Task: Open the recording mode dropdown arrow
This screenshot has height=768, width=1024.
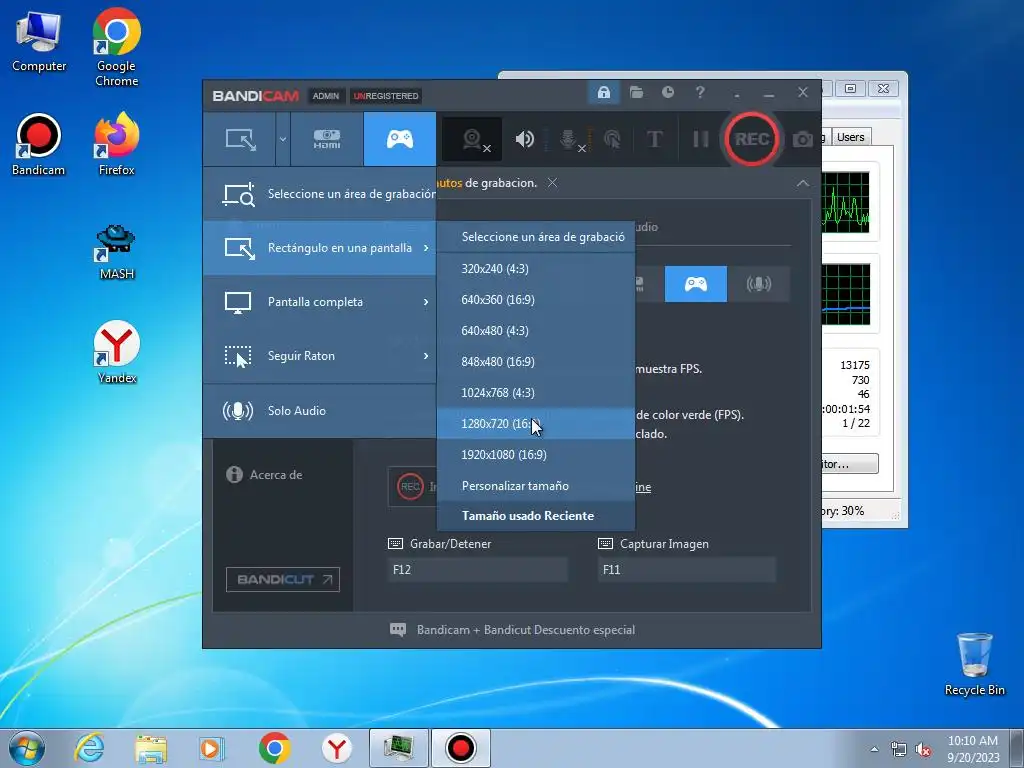Action: (283, 139)
